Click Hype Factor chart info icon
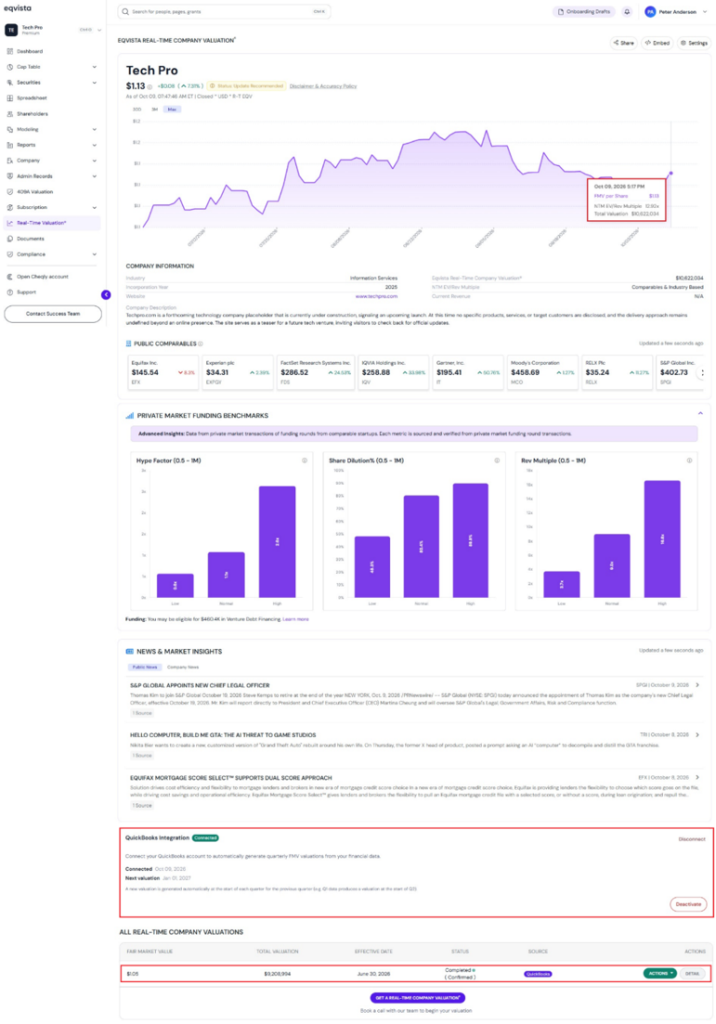Viewport: 716px width, 1024px height. click(x=304, y=460)
